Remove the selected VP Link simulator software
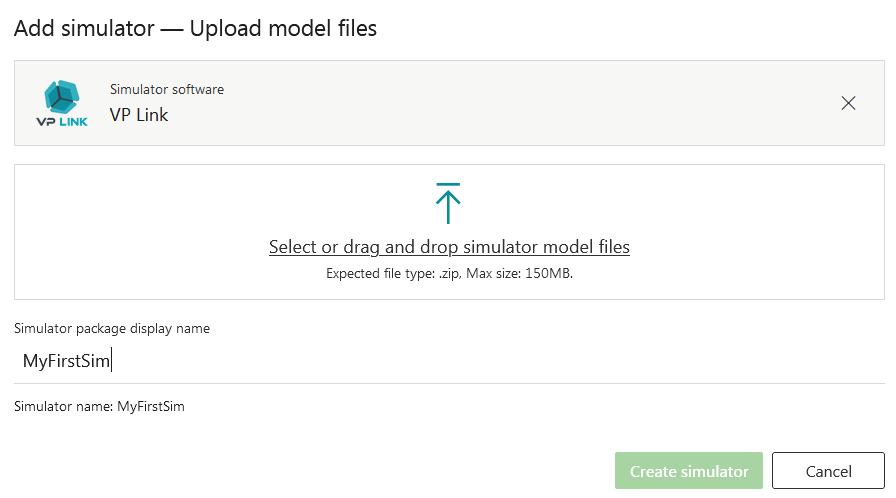The width and height of the screenshot is (896, 498). (x=848, y=103)
